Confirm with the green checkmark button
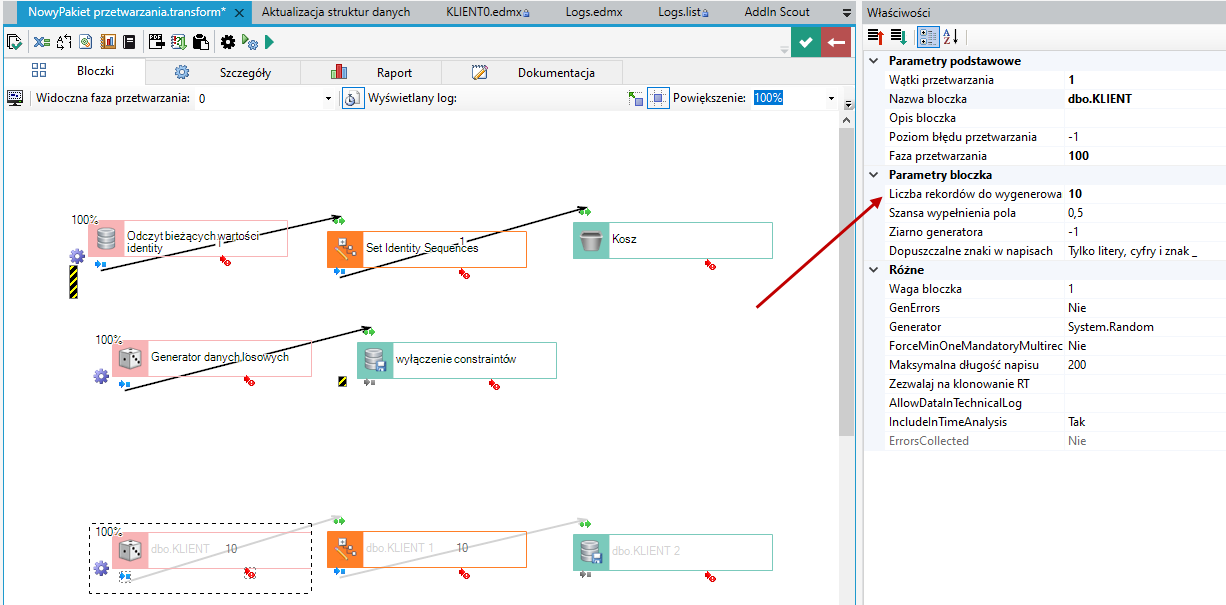This screenshot has width=1226, height=605. [x=806, y=42]
